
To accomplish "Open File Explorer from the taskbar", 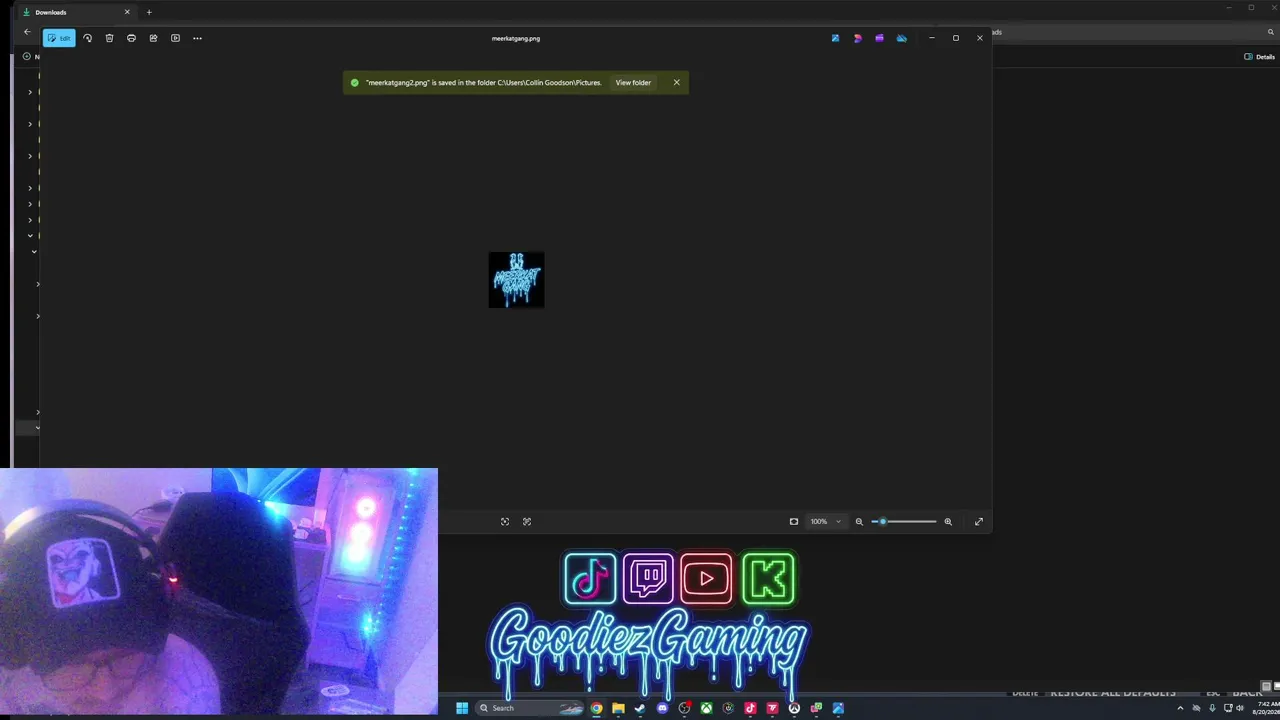I will [618, 708].
